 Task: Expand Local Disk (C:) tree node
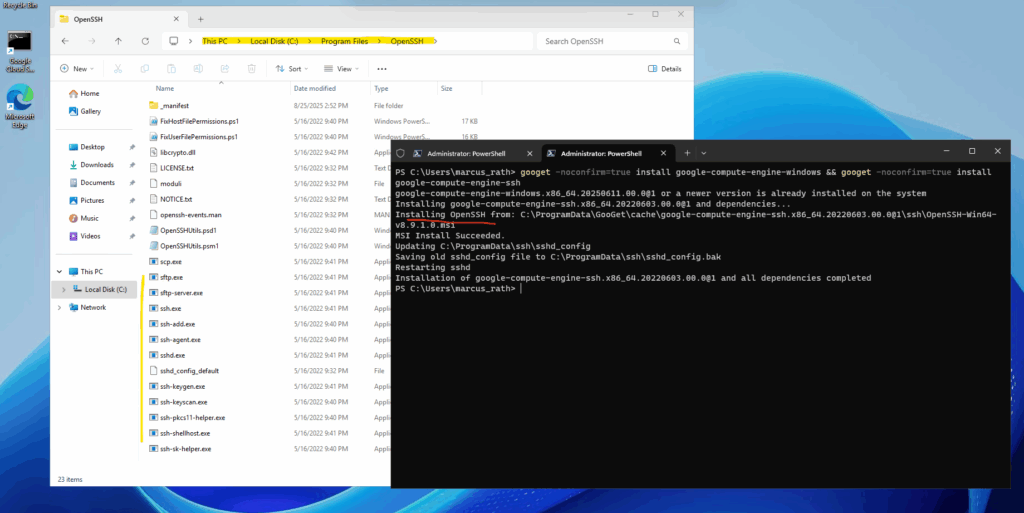[63, 289]
